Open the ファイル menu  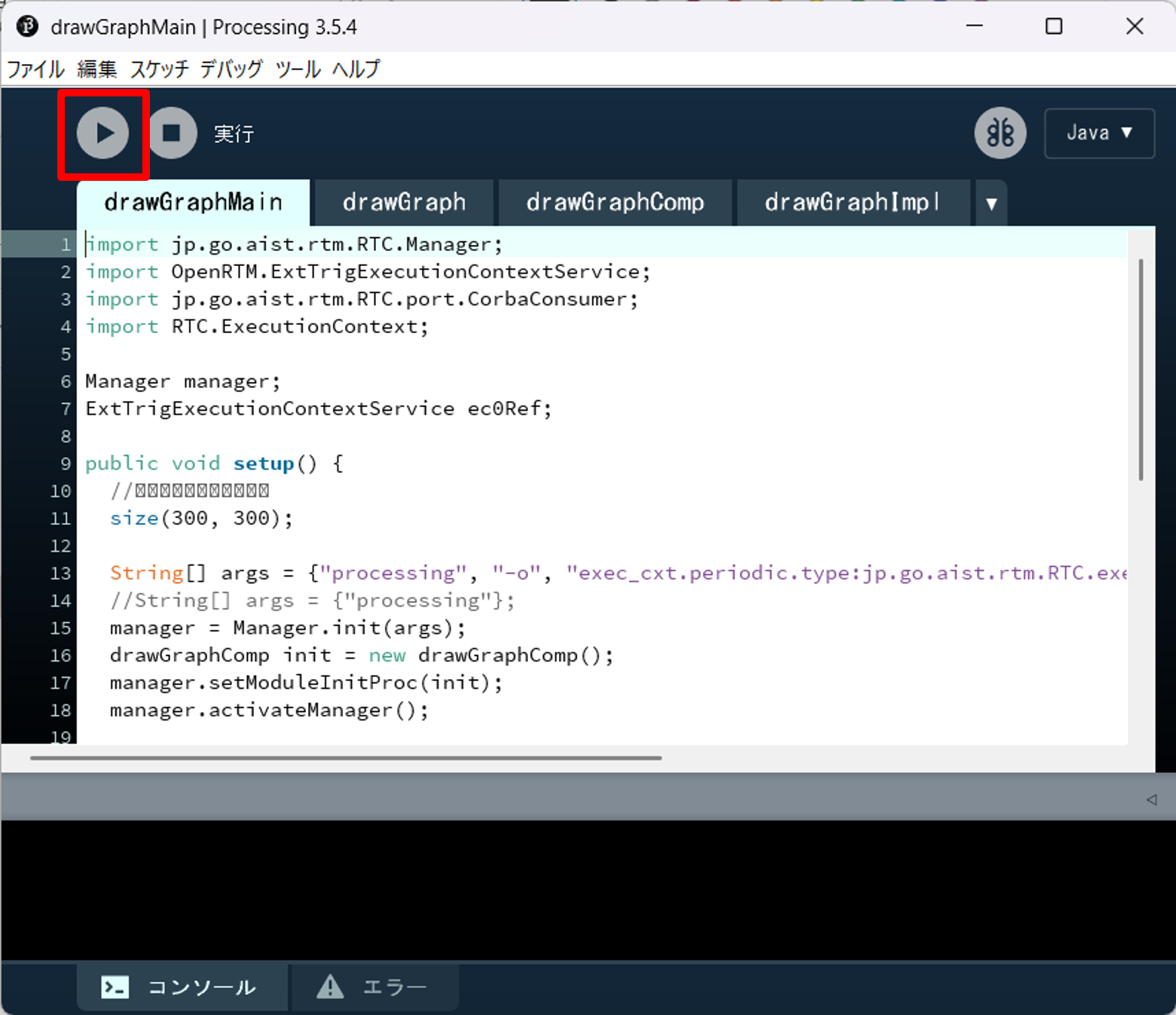tap(35, 69)
